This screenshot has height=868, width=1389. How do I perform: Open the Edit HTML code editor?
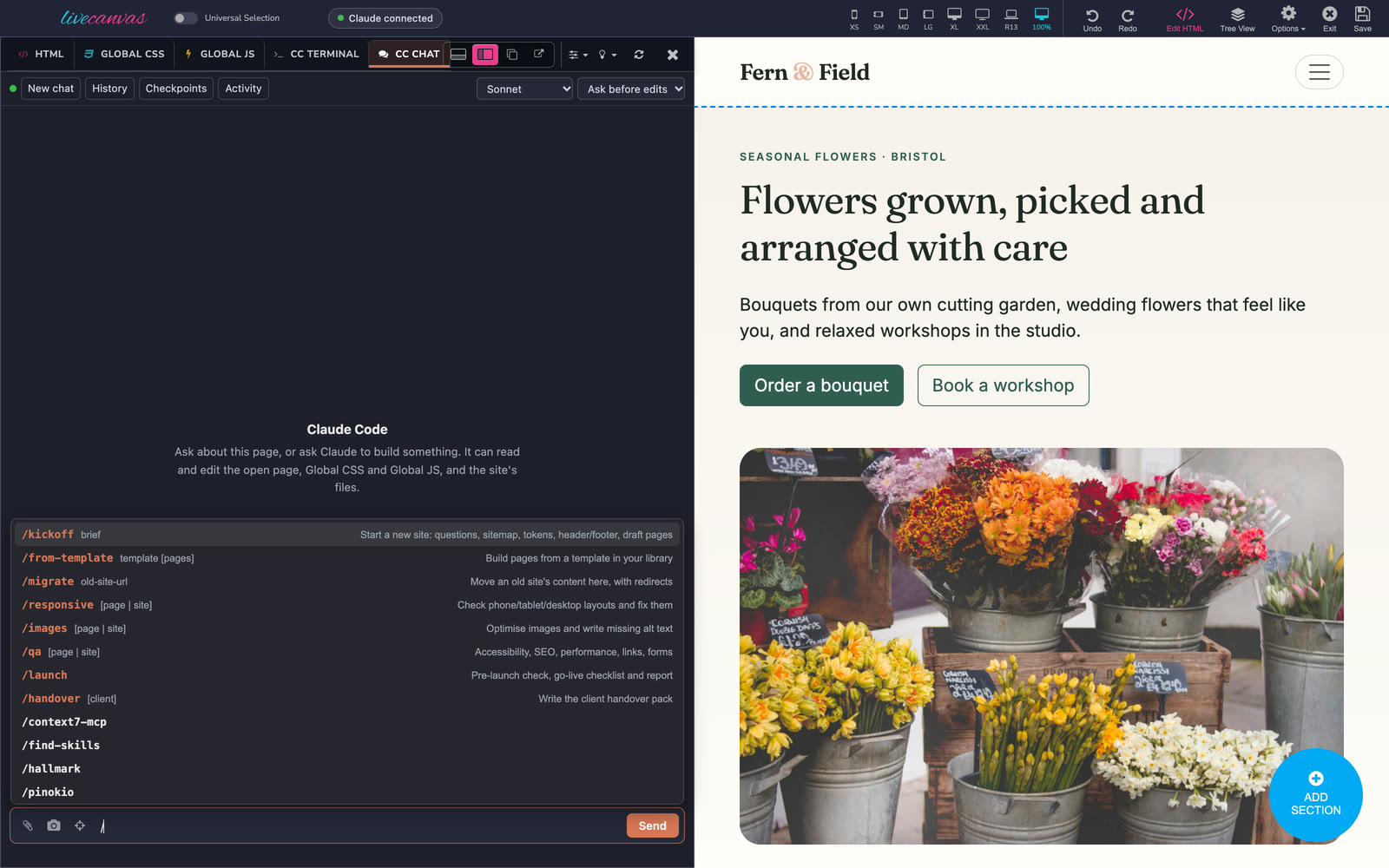1185,19
